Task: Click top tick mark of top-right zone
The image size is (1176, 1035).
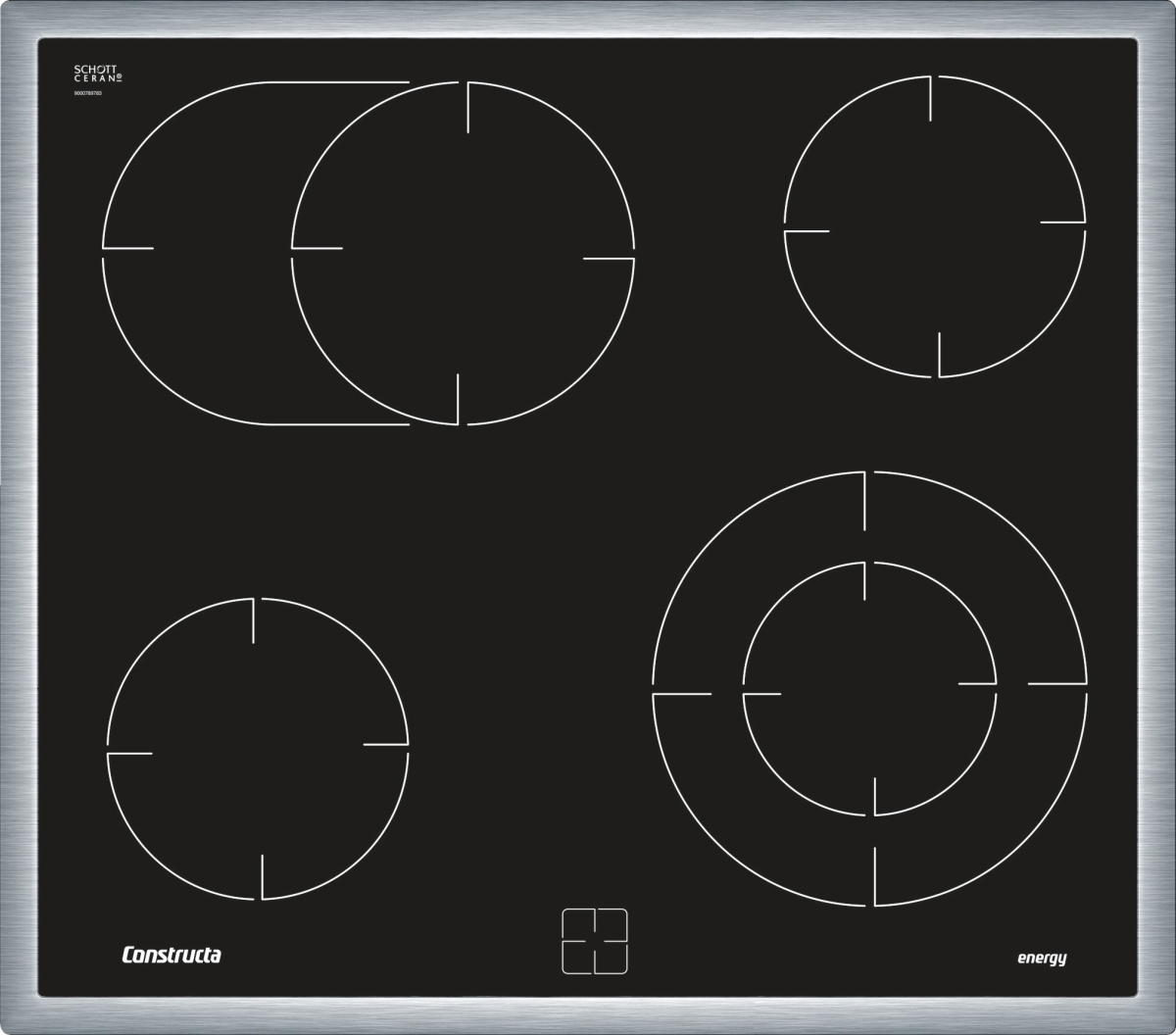Action: coord(929,98)
